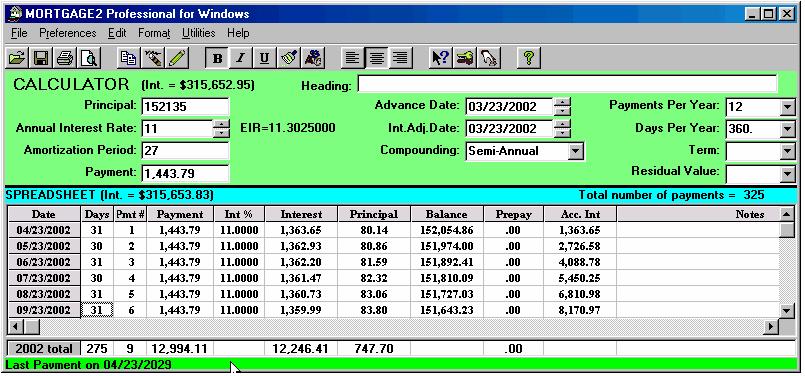Toggle Underline formatting button
Screen dimensions: 805x376
click(264, 58)
